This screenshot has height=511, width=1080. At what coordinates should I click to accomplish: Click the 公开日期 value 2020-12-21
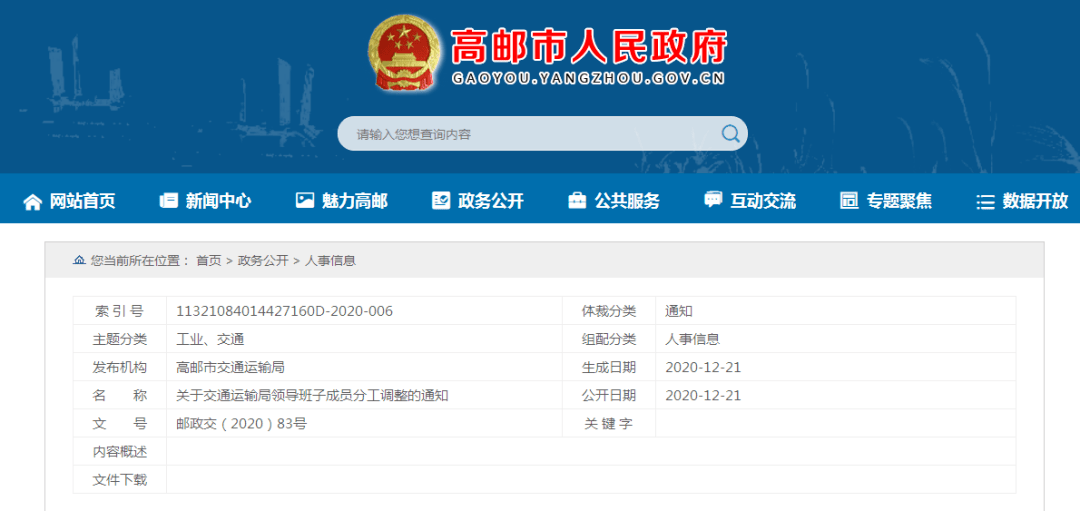[x=703, y=396]
